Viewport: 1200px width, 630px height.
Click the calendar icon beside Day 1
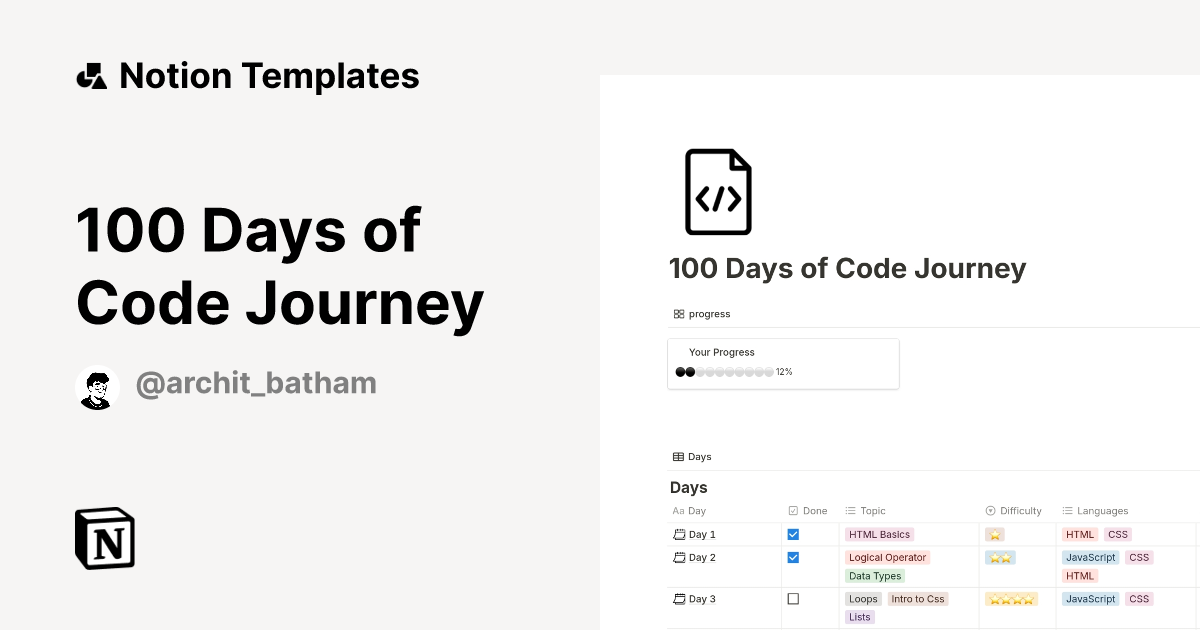click(x=678, y=534)
